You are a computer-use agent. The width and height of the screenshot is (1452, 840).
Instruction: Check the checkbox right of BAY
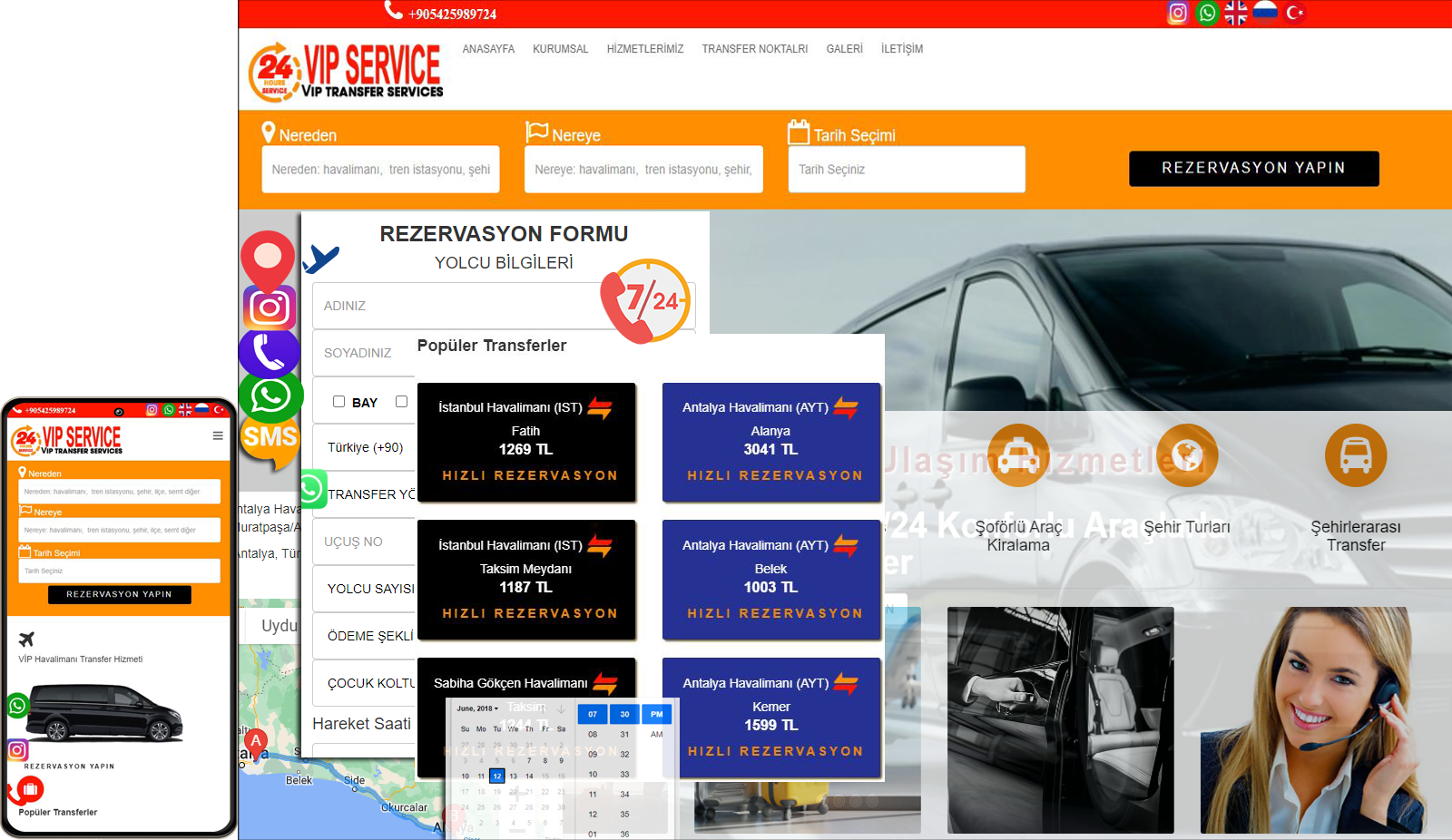click(401, 402)
